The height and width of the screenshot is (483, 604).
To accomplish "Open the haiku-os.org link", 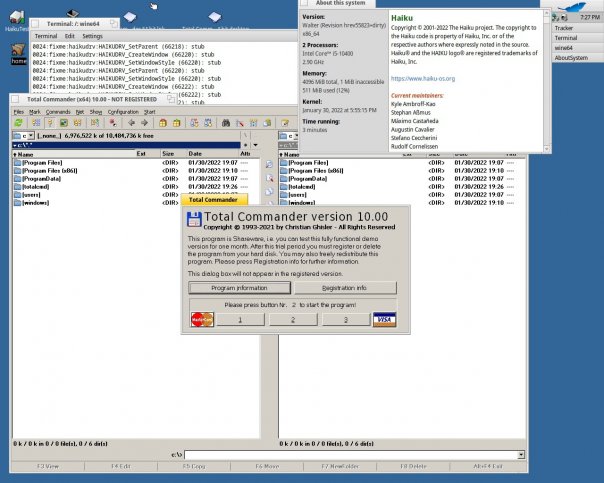I will coord(423,79).
